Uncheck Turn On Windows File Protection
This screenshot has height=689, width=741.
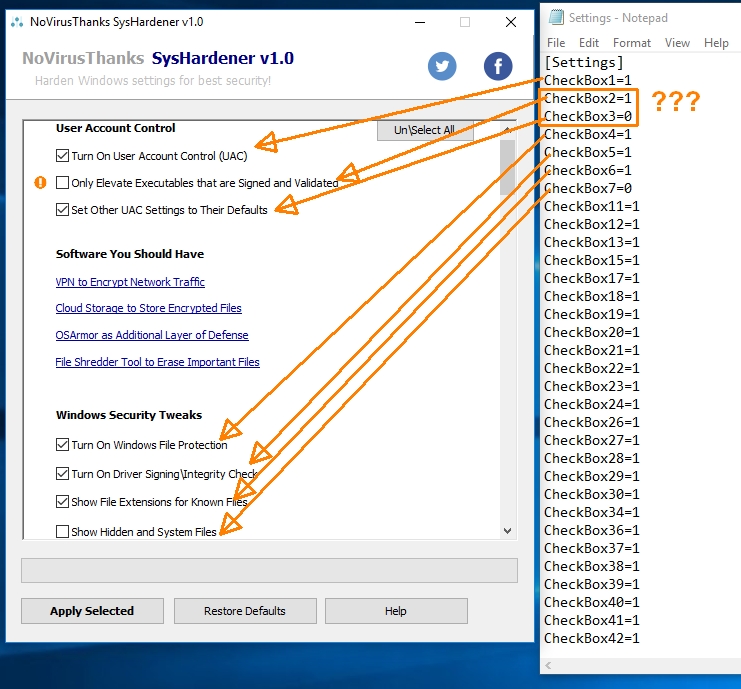[x=62, y=444]
